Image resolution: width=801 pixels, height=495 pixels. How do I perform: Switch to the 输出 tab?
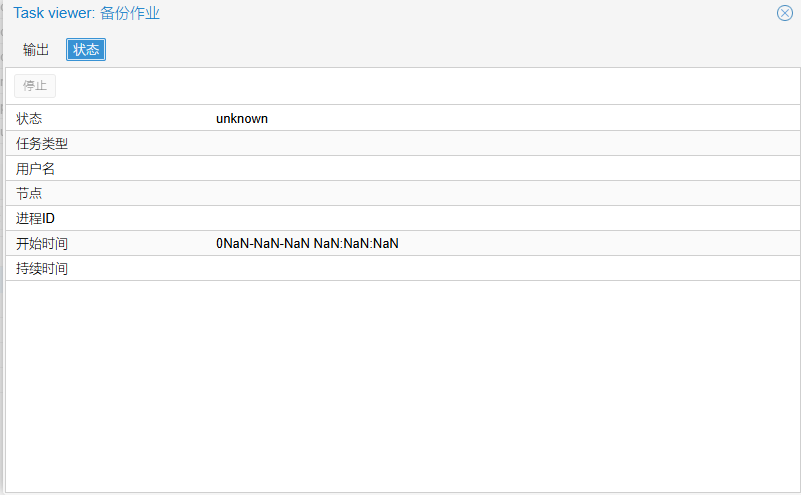tap(36, 50)
